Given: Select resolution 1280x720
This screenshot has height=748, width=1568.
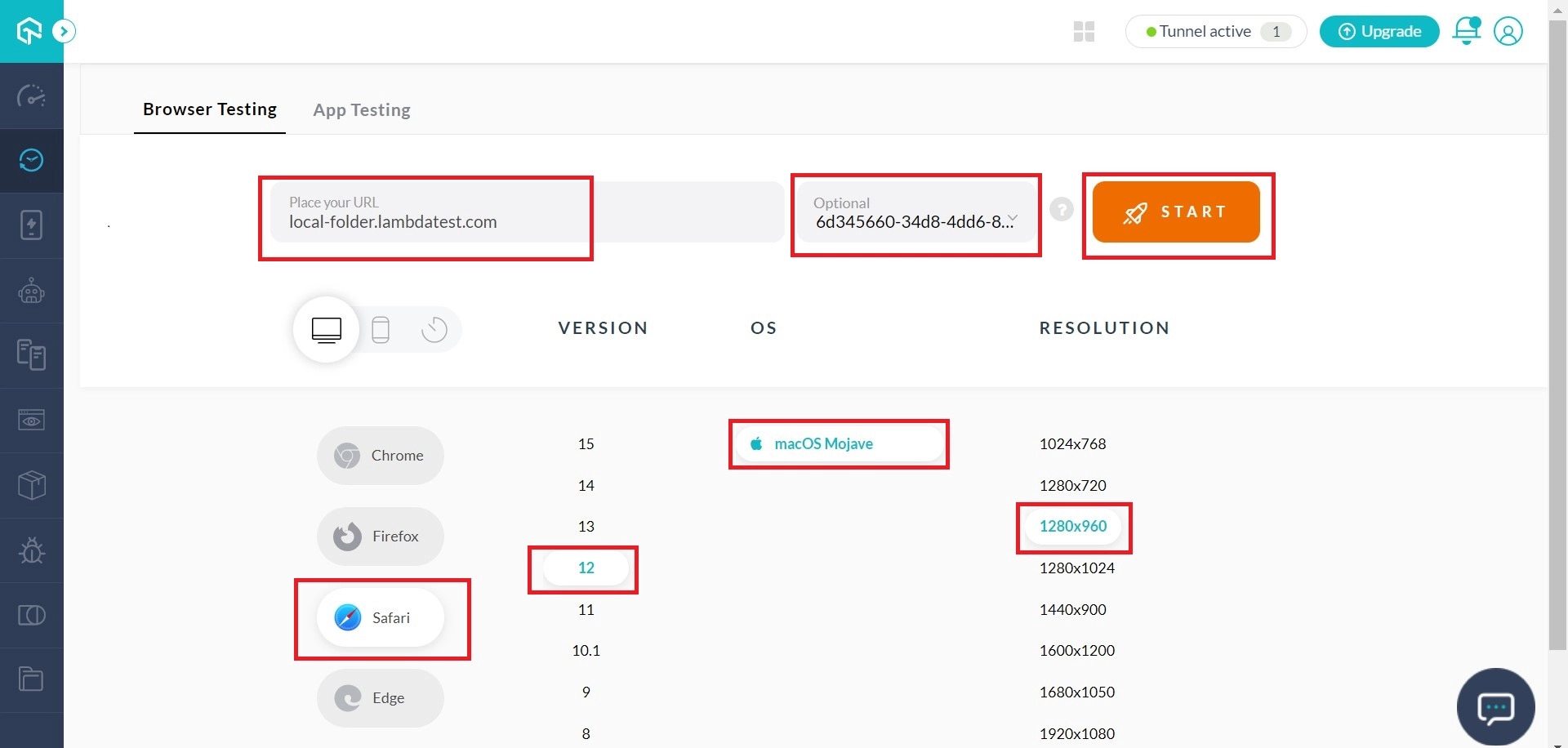Looking at the screenshot, I should (x=1072, y=486).
